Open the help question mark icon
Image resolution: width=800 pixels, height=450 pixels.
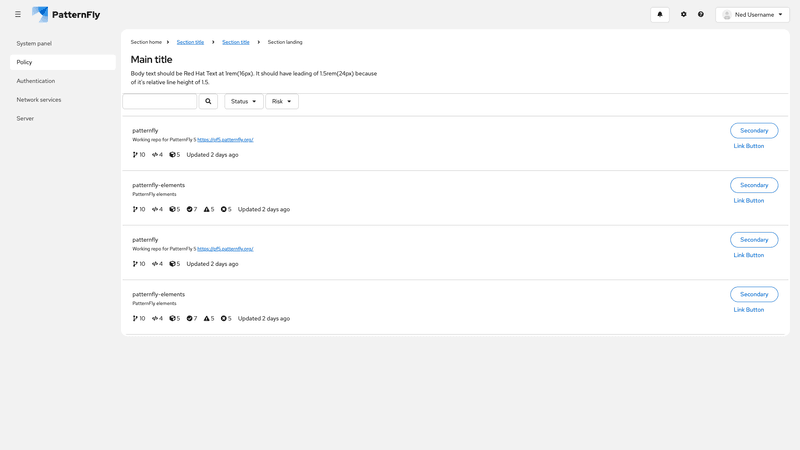[x=701, y=15]
